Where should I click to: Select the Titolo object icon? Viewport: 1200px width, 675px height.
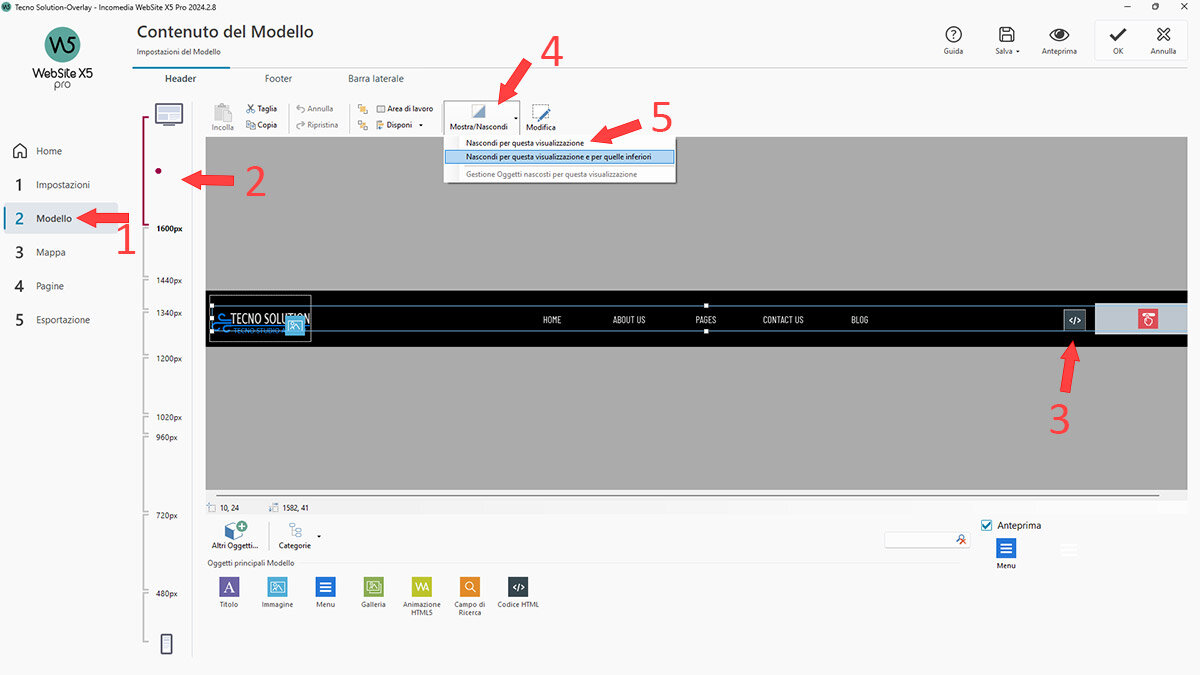[x=229, y=587]
